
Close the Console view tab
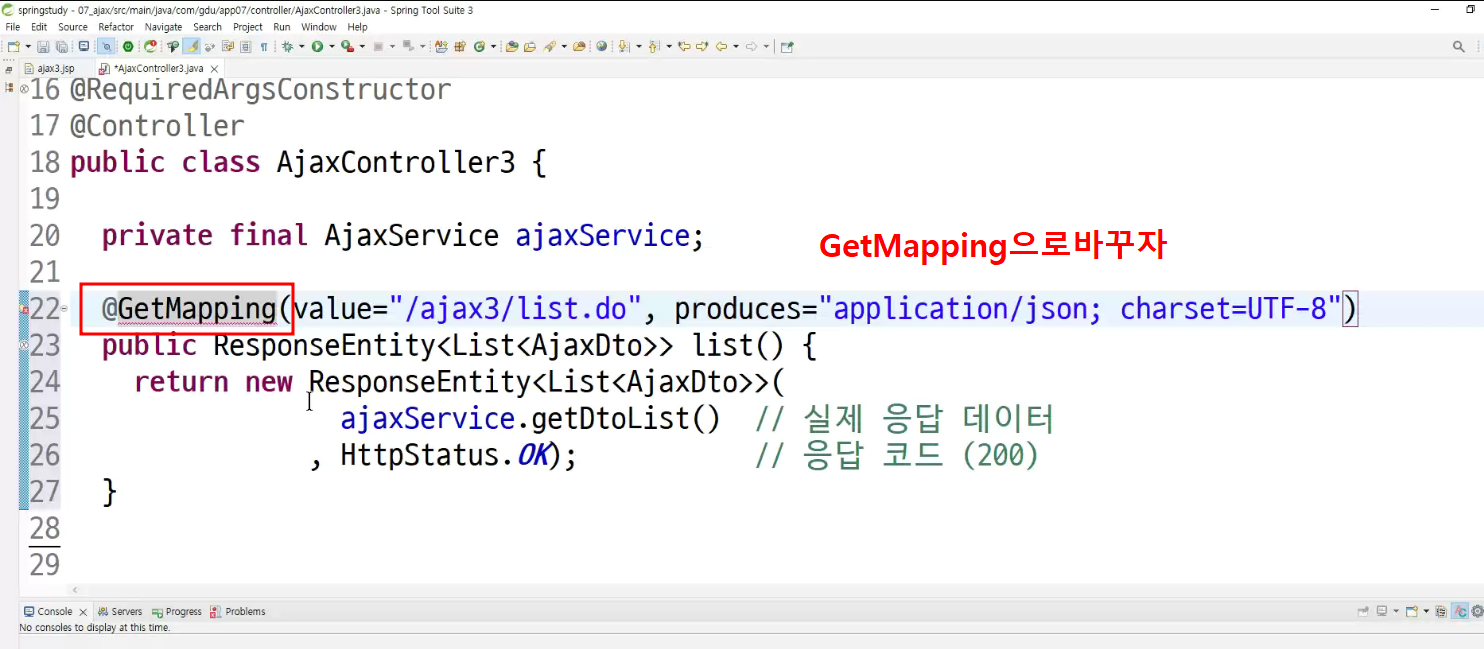coord(82,611)
